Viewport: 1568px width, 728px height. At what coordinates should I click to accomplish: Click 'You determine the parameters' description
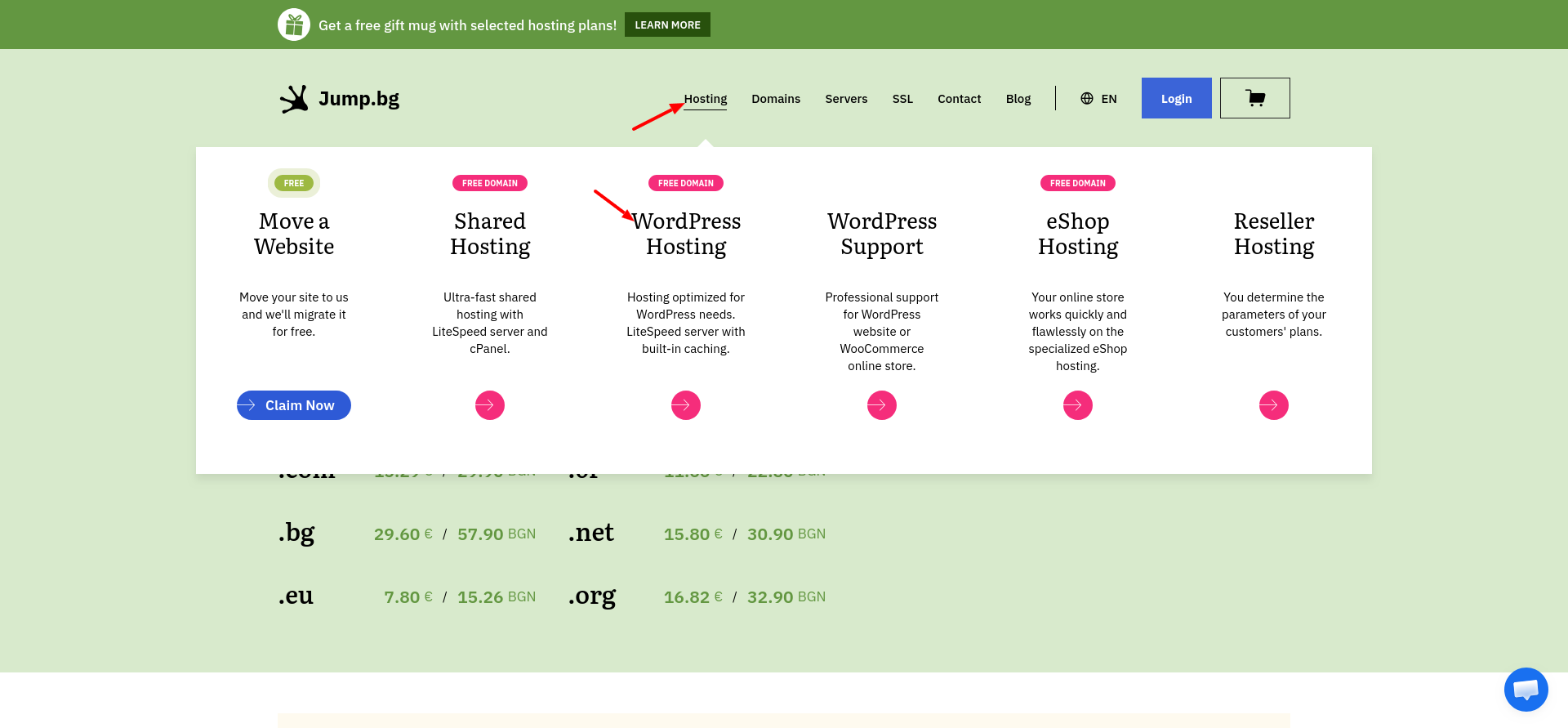tap(1274, 315)
